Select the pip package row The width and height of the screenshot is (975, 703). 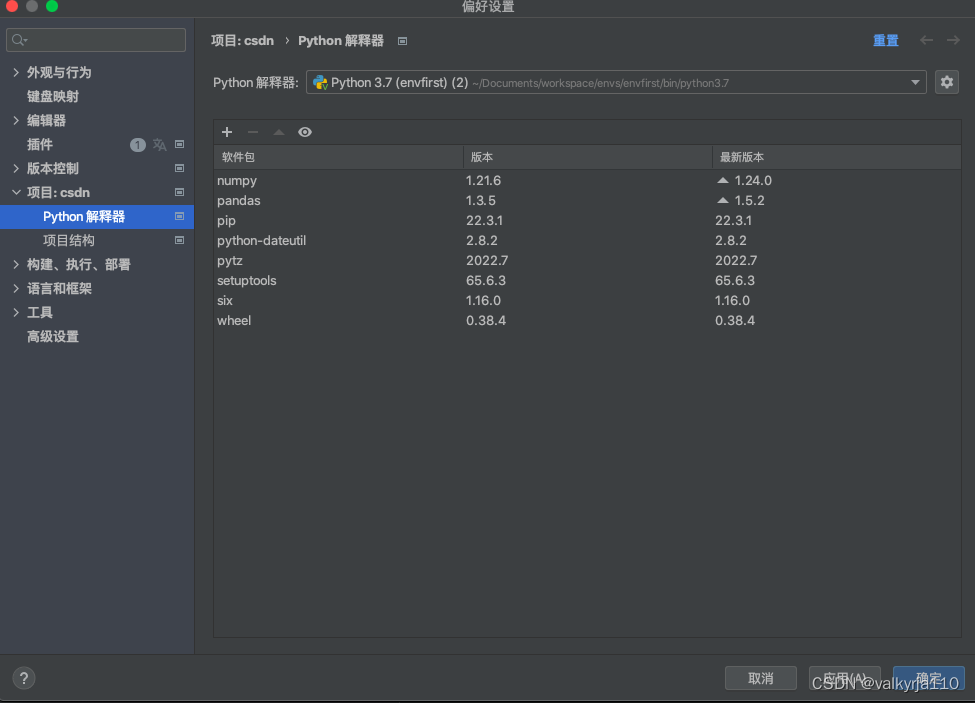(588, 220)
